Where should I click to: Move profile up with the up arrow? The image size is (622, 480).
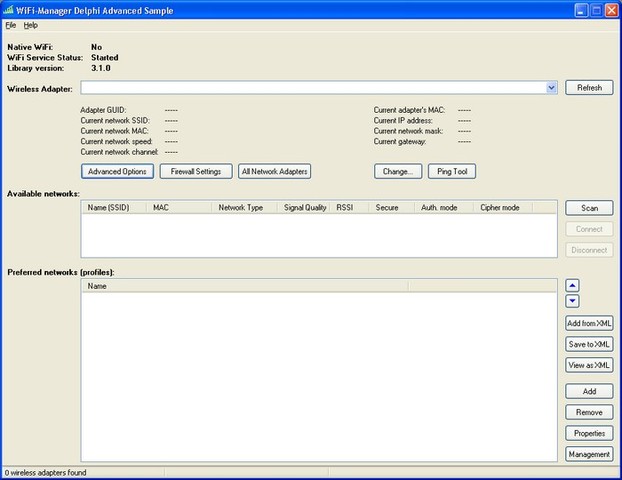[572, 285]
